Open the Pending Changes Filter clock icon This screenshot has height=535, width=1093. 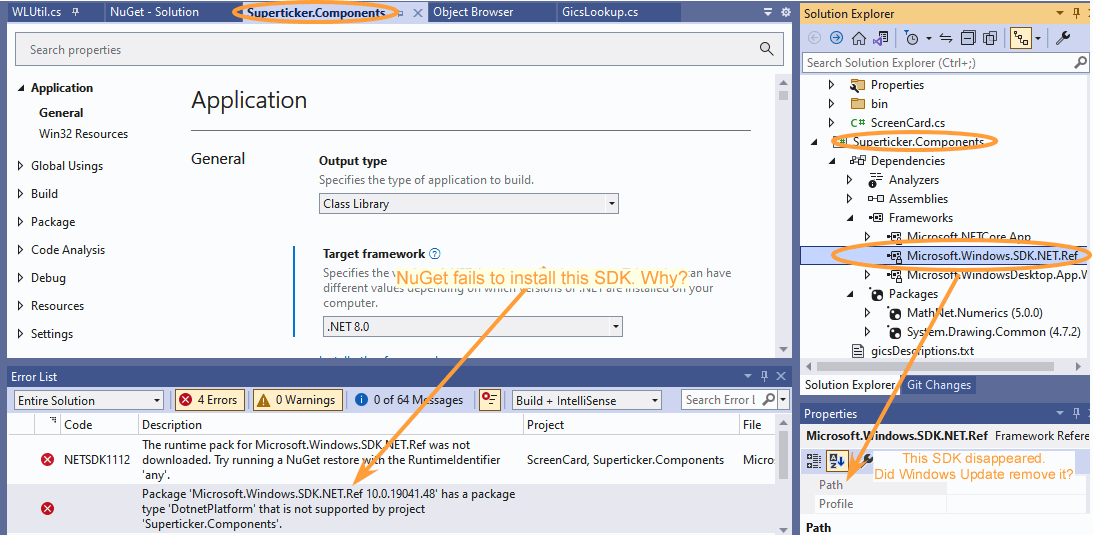[x=911, y=38]
